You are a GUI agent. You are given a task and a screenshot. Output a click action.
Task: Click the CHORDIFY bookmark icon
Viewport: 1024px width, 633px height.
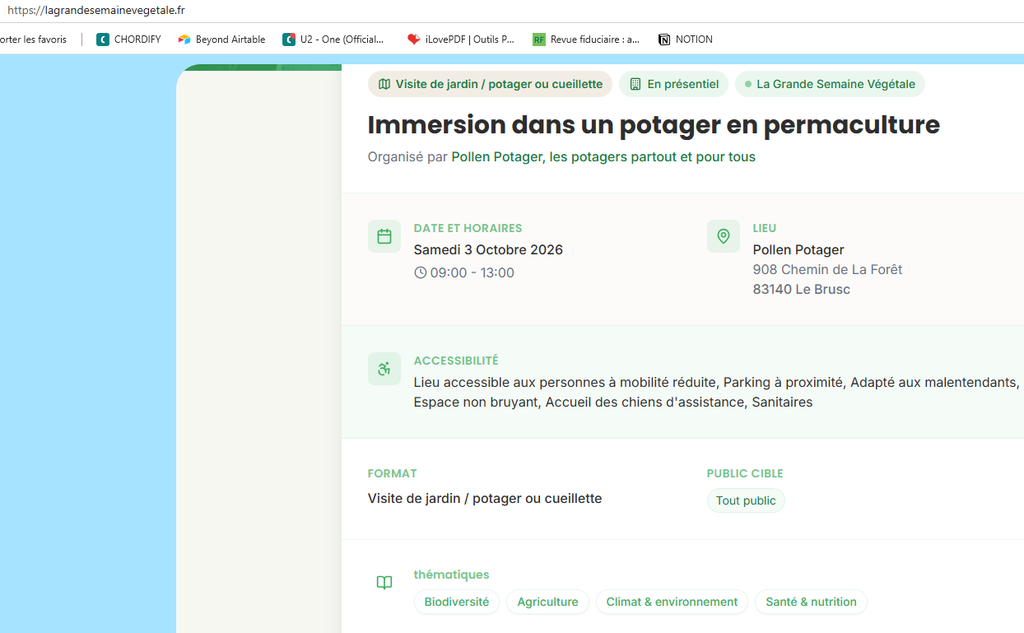coord(103,39)
